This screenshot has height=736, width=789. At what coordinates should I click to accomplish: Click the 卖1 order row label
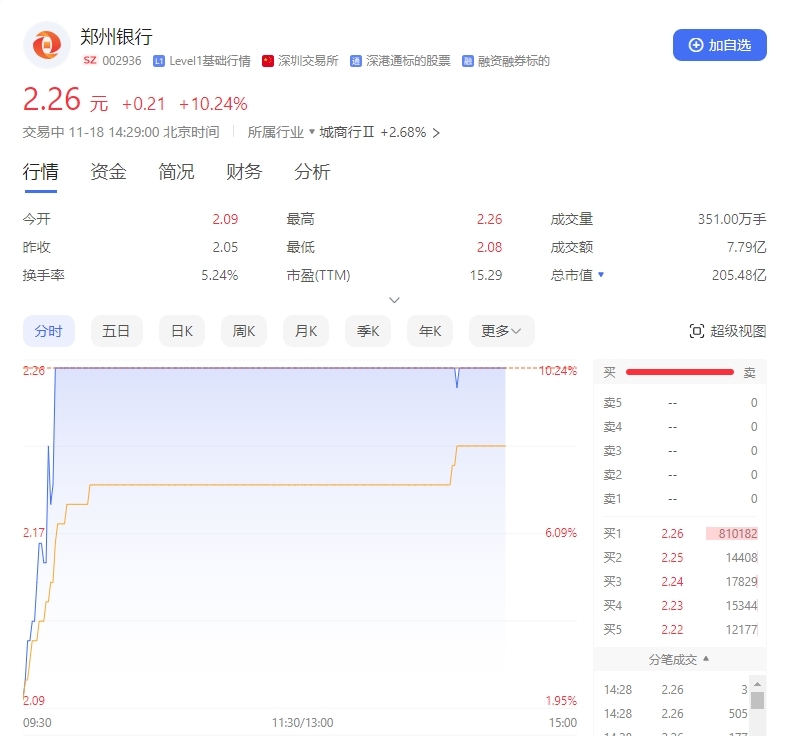(612, 499)
